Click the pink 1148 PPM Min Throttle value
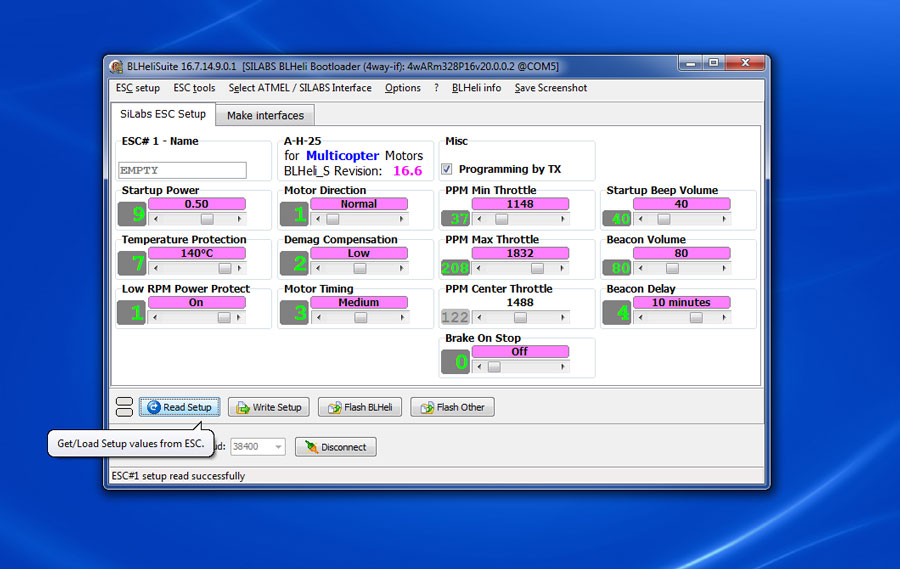The image size is (900, 569). [x=520, y=204]
